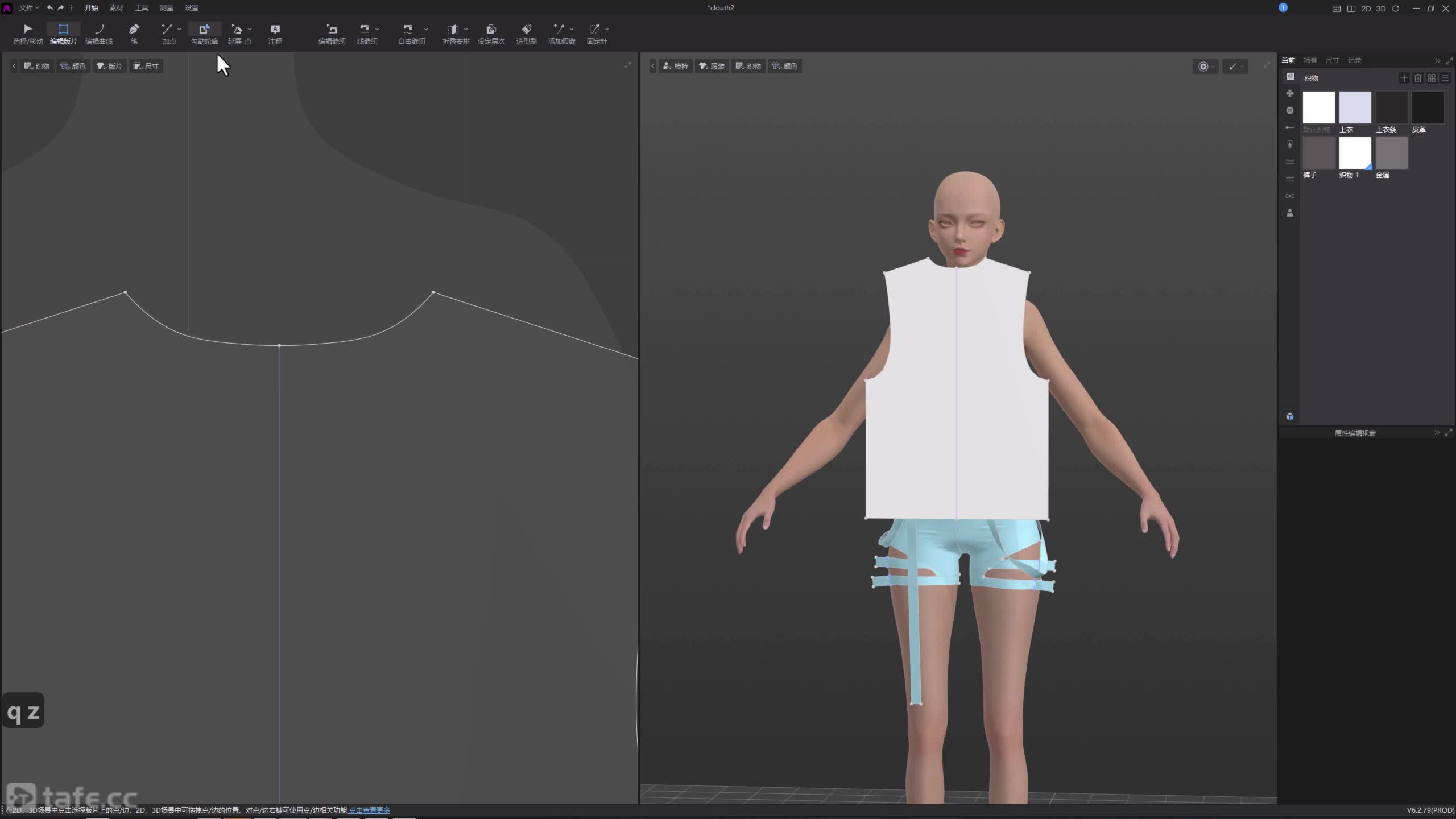1456x819 pixels.
Task: Select the 添加假缝 add tack tool
Action: [x=561, y=34]
